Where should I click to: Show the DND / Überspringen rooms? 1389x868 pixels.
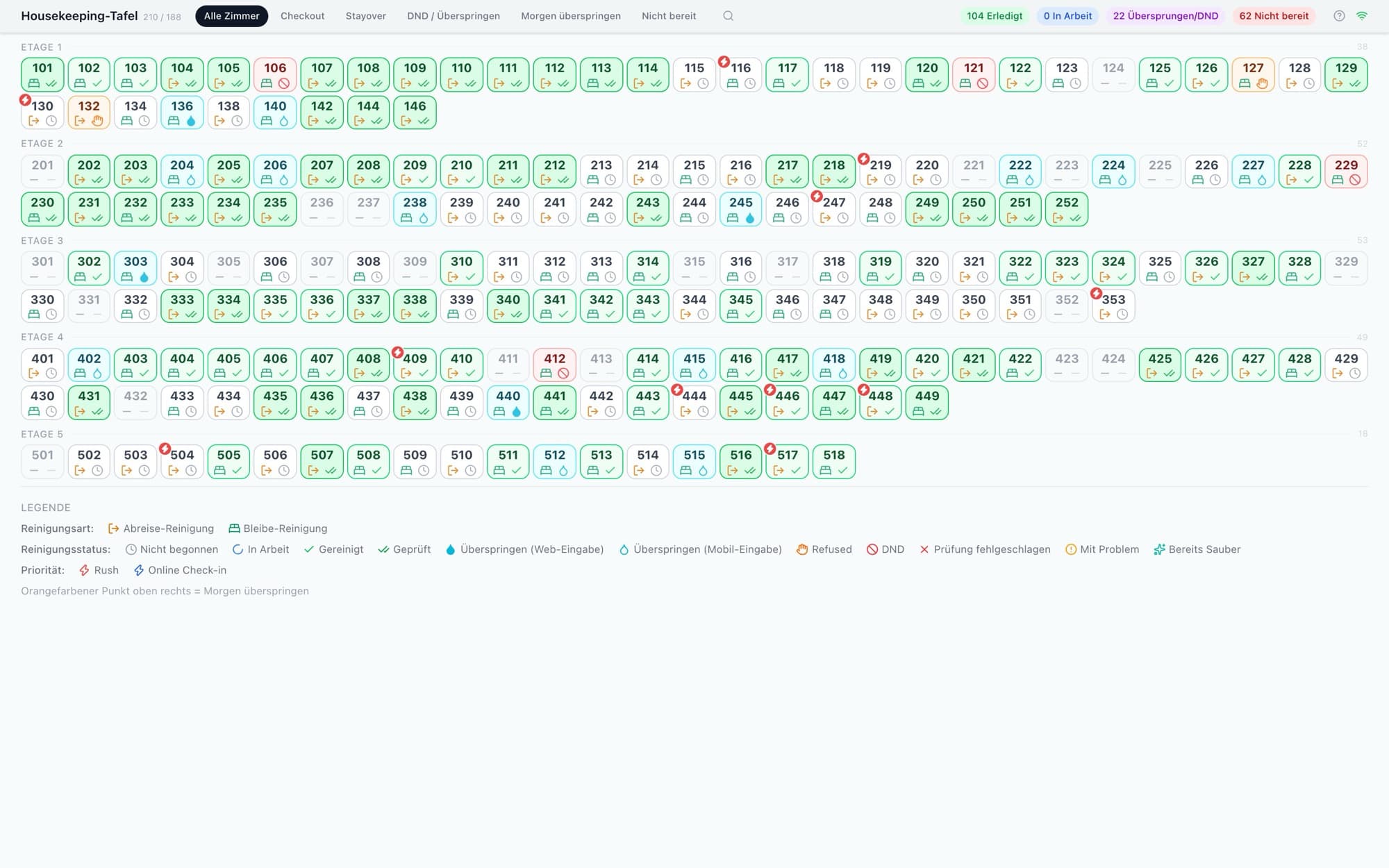pyautogui.click(x=454, y=16)
